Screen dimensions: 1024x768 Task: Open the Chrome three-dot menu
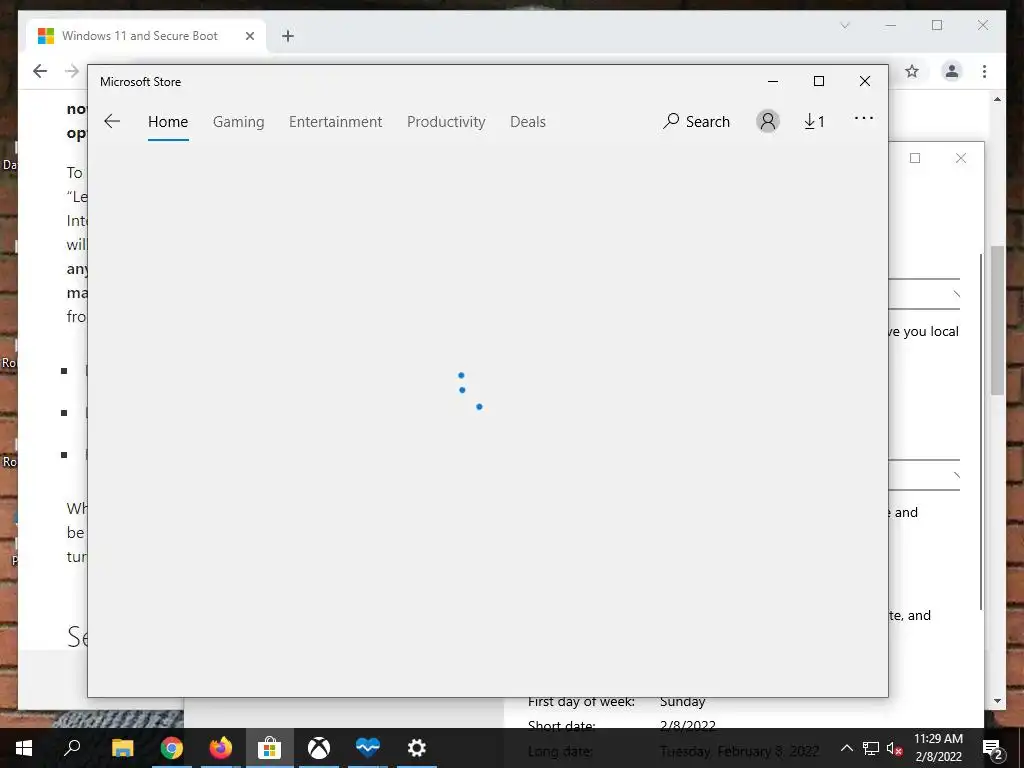984,71
